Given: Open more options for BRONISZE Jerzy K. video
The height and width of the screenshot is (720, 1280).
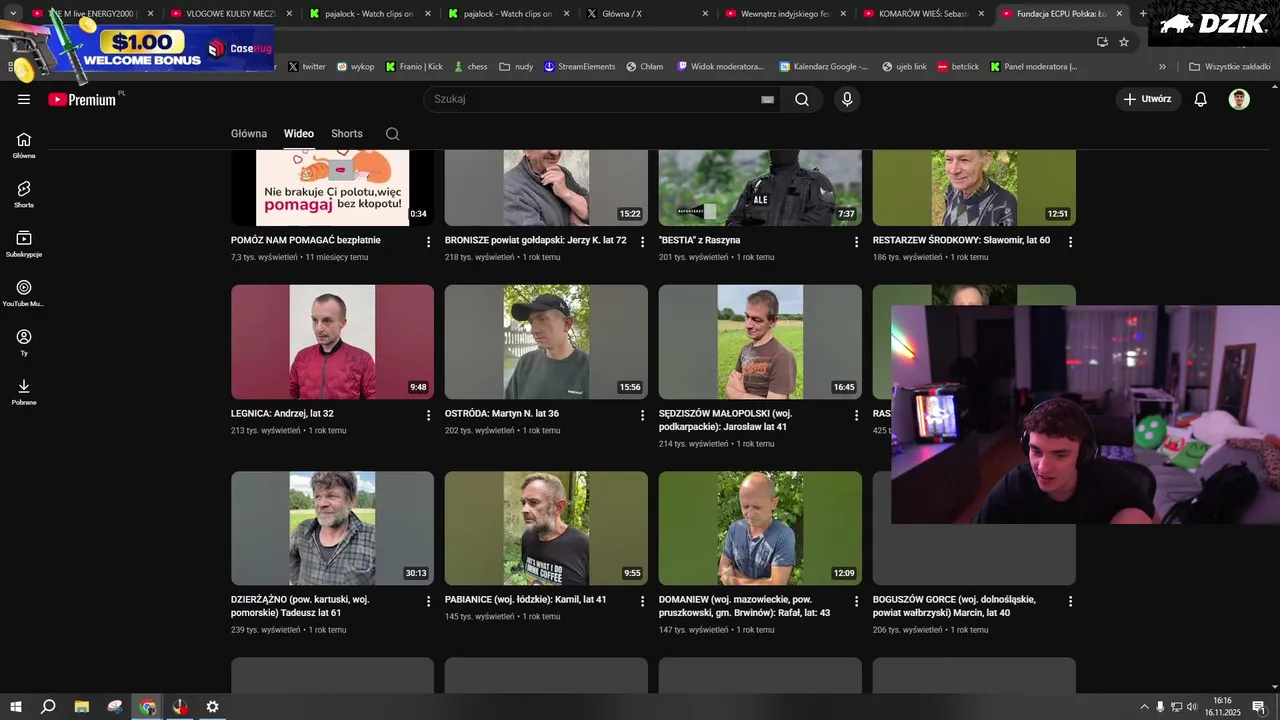Looking at the screenshot, I should 643,242.
